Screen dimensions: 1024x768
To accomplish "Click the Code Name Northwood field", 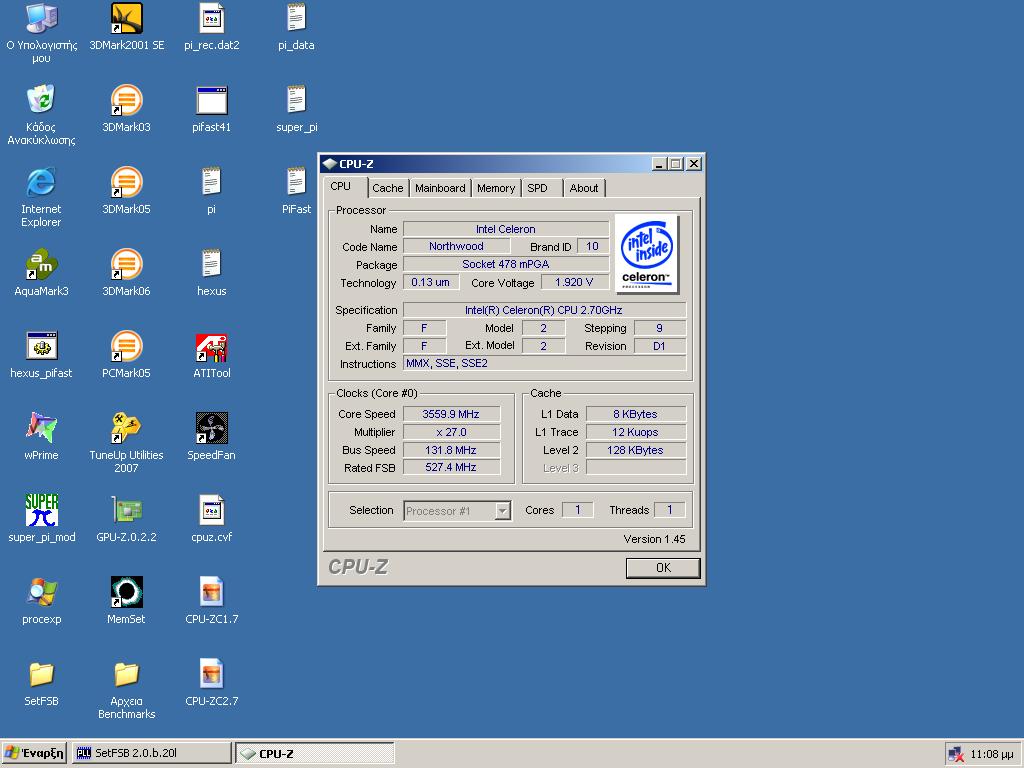I will (456, 246).
